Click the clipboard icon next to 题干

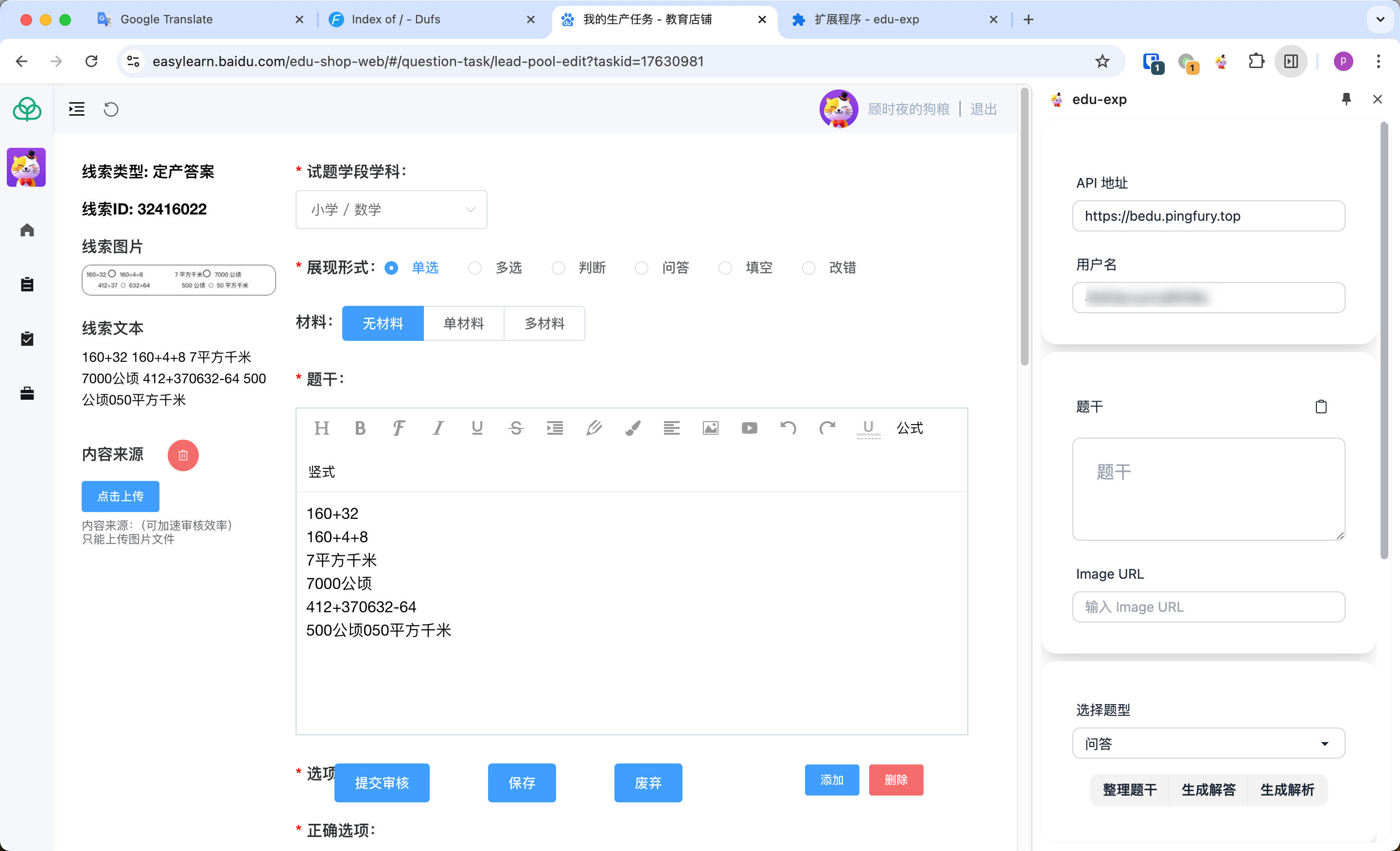coord(1321,407)
